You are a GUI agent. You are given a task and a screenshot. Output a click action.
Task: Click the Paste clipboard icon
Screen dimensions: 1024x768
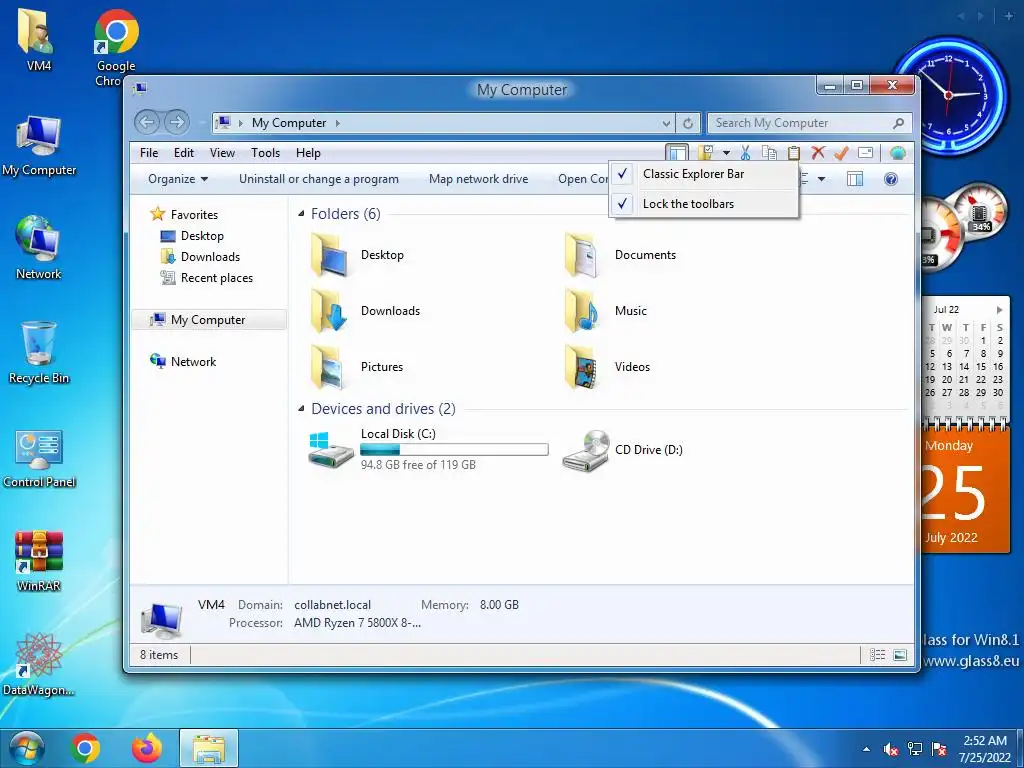[793, 153]
